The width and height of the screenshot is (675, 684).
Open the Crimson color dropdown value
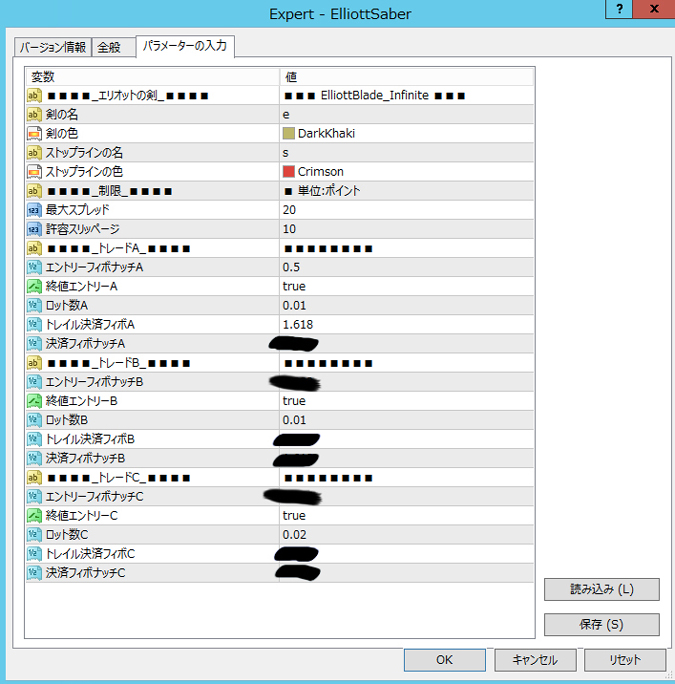407,171
